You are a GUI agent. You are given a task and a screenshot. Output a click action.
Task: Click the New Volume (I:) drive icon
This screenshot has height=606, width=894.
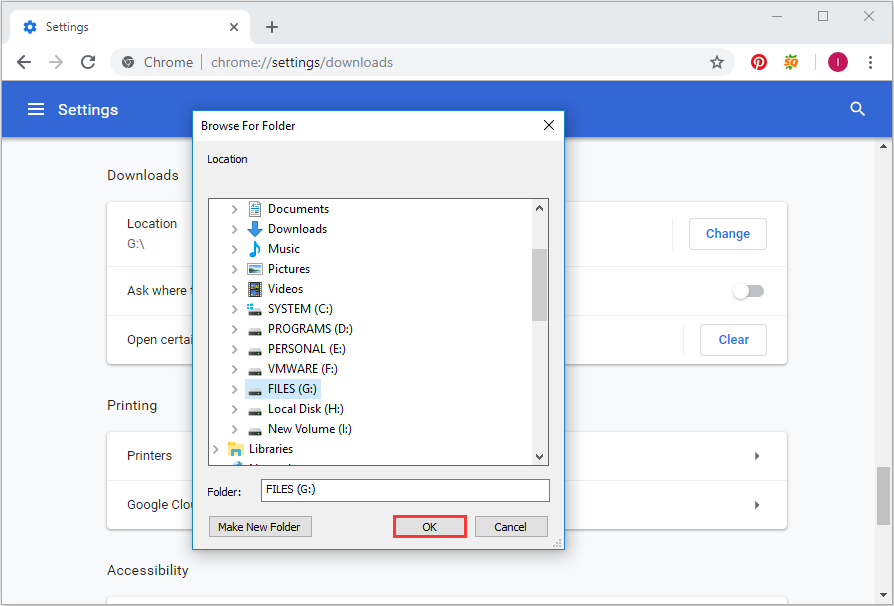255,430
